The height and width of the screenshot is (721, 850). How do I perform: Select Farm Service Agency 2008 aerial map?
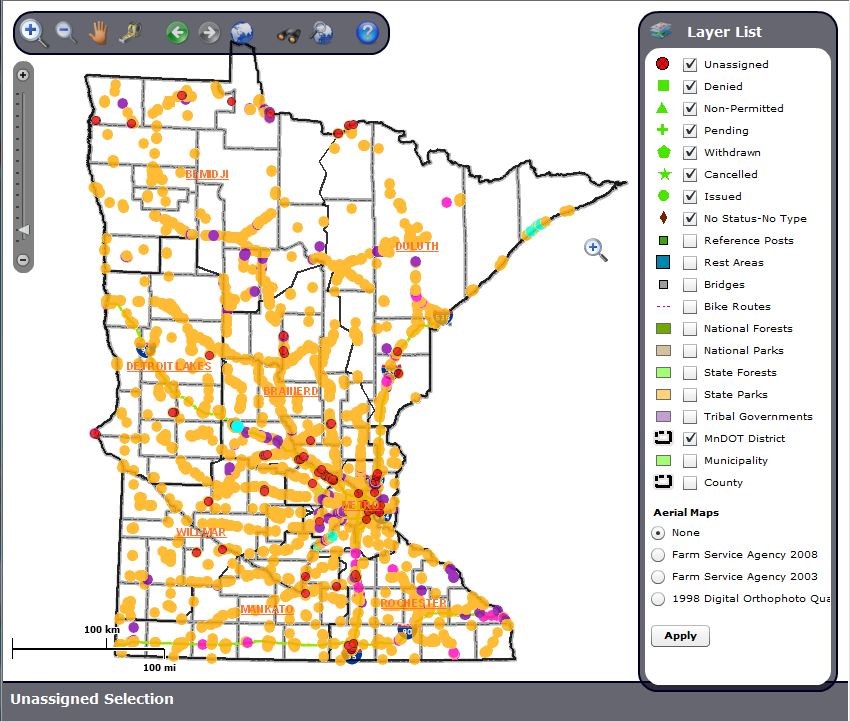coord(658,555)
